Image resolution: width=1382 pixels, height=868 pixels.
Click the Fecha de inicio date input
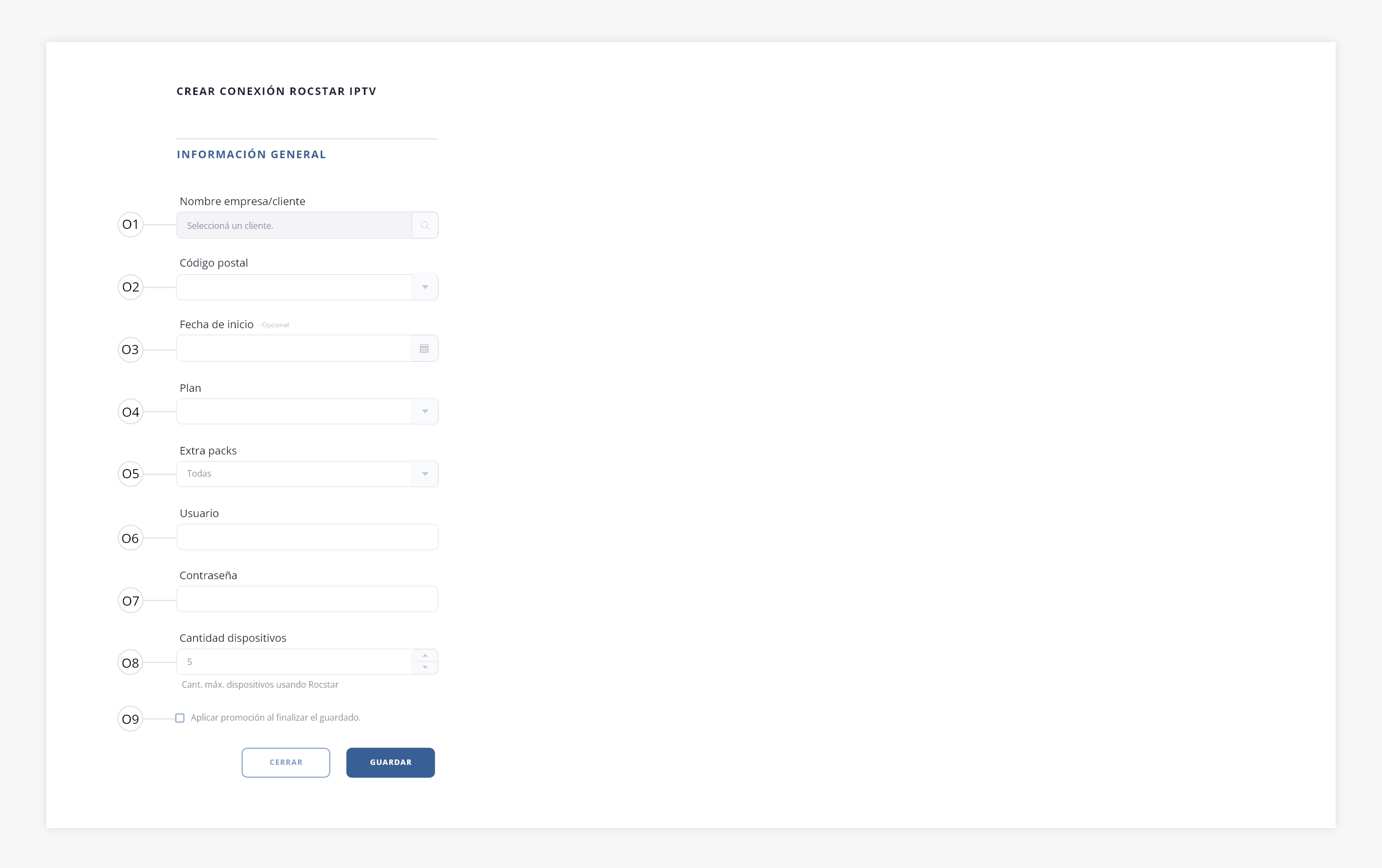pos(294,349)
